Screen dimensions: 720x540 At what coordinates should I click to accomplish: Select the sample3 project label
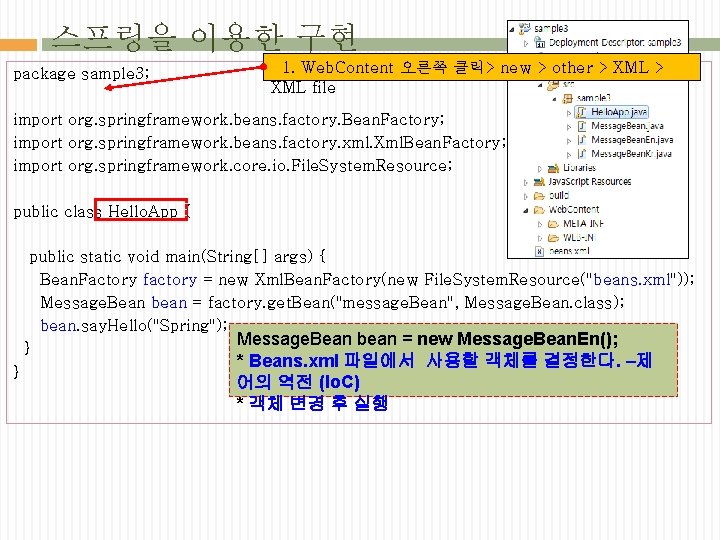click(551, 28)
